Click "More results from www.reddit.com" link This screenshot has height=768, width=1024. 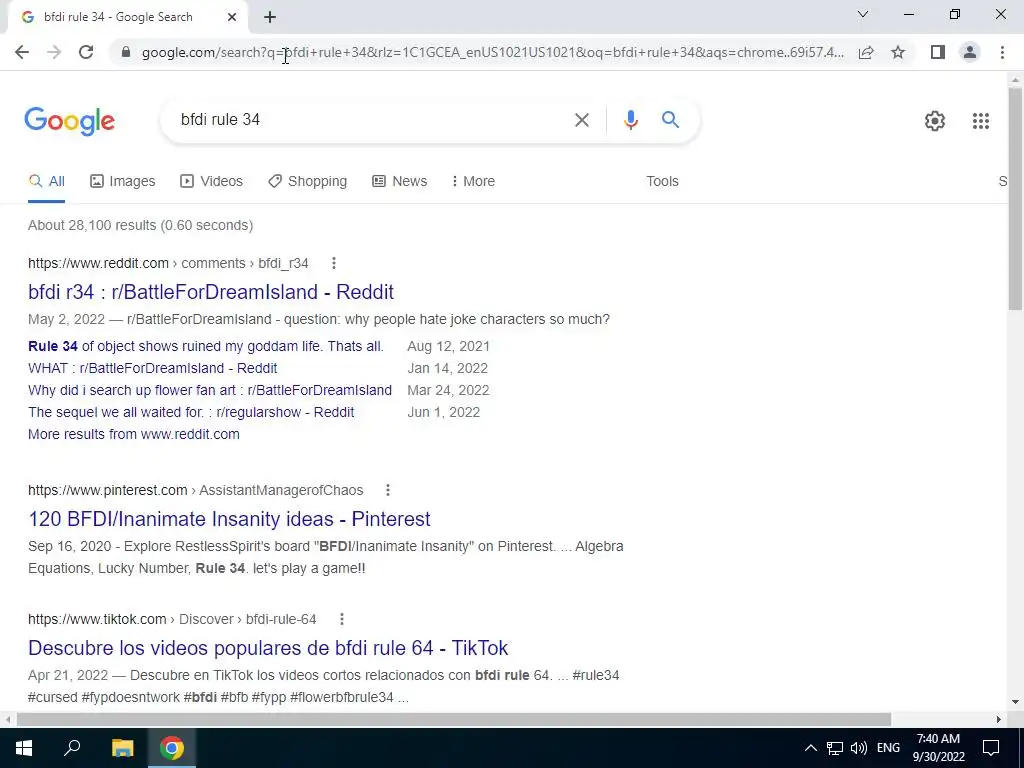(134, 434)
